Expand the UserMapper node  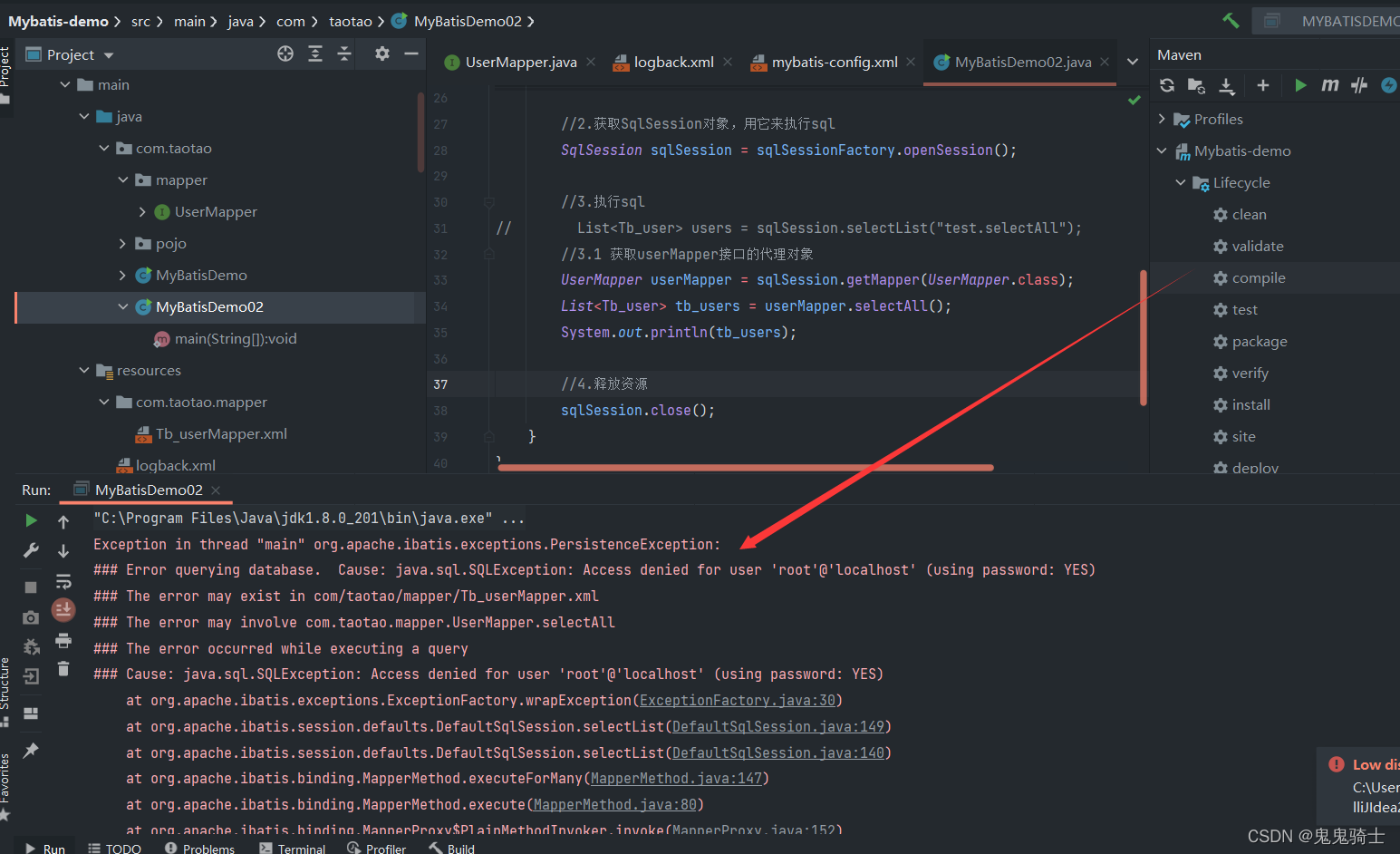pos(142,211)
